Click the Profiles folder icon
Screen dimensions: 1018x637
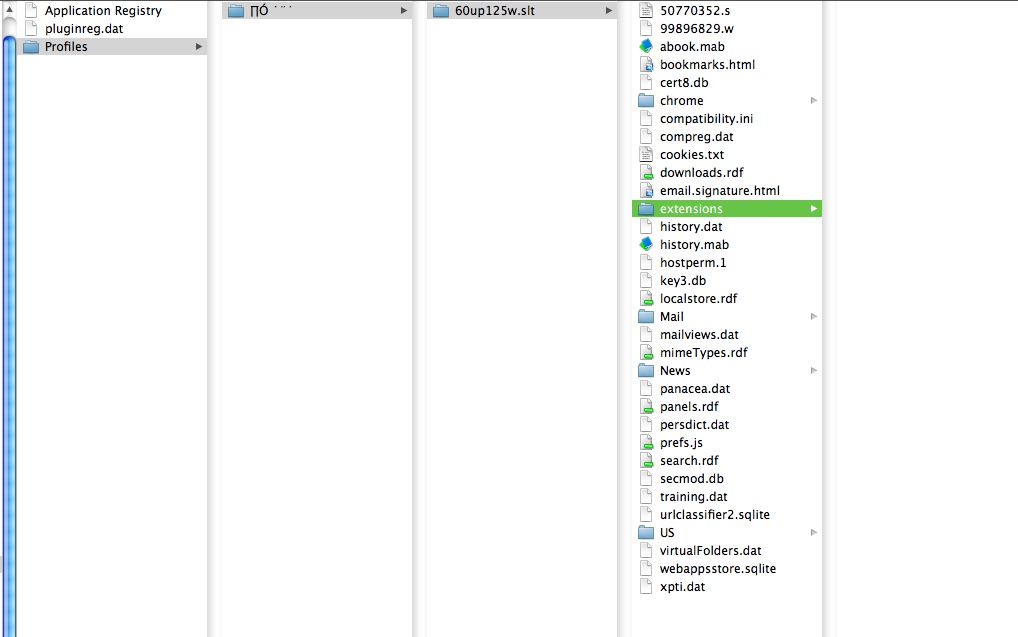point(31,47)
